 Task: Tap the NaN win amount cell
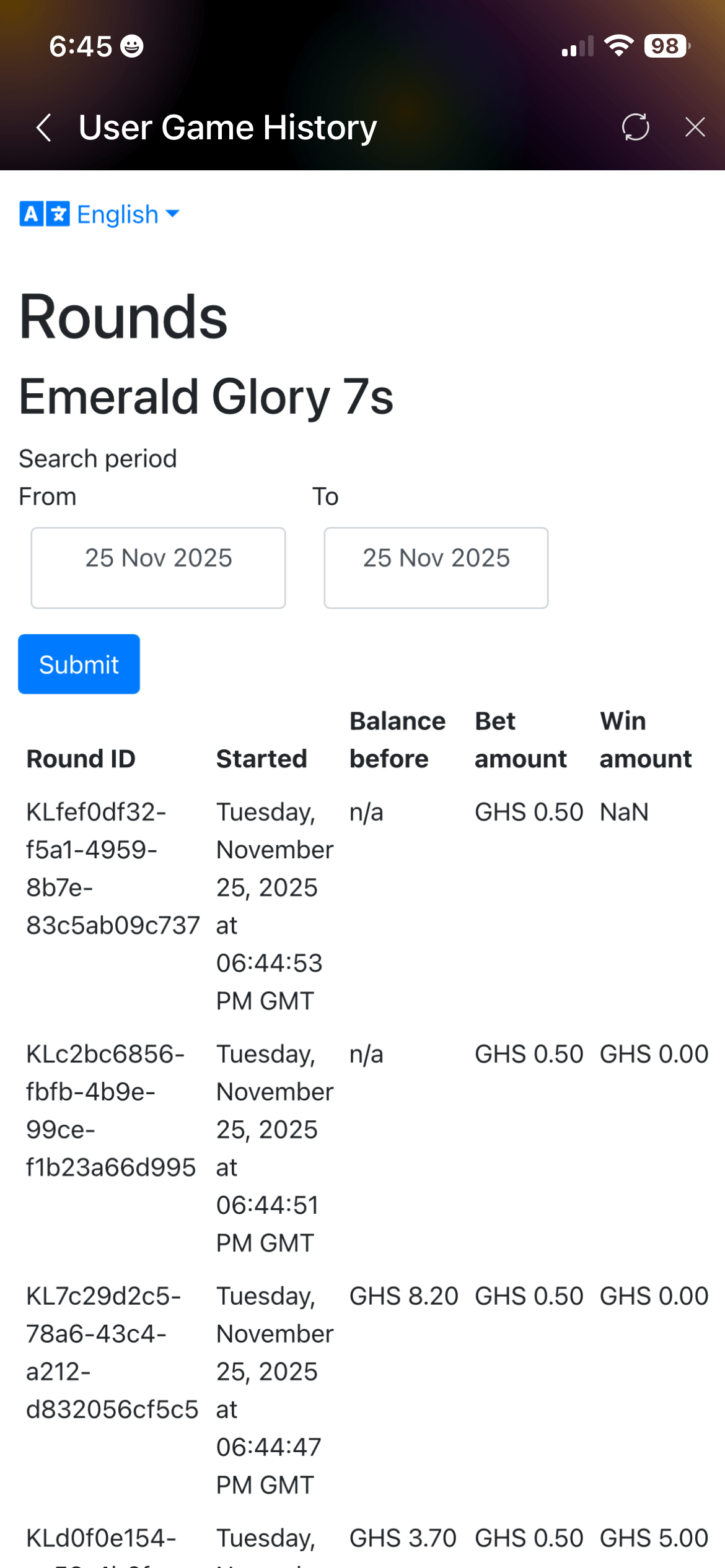624,812
